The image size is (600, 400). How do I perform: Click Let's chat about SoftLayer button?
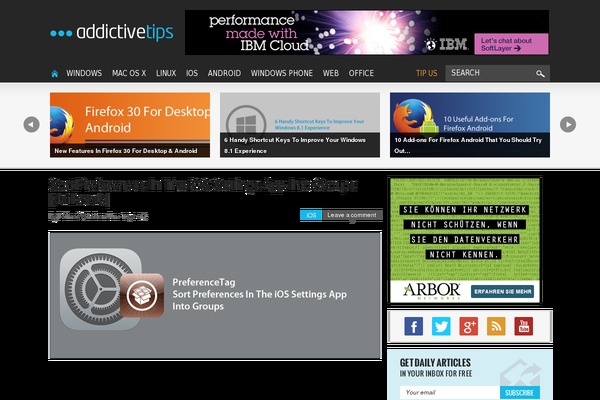511,44
